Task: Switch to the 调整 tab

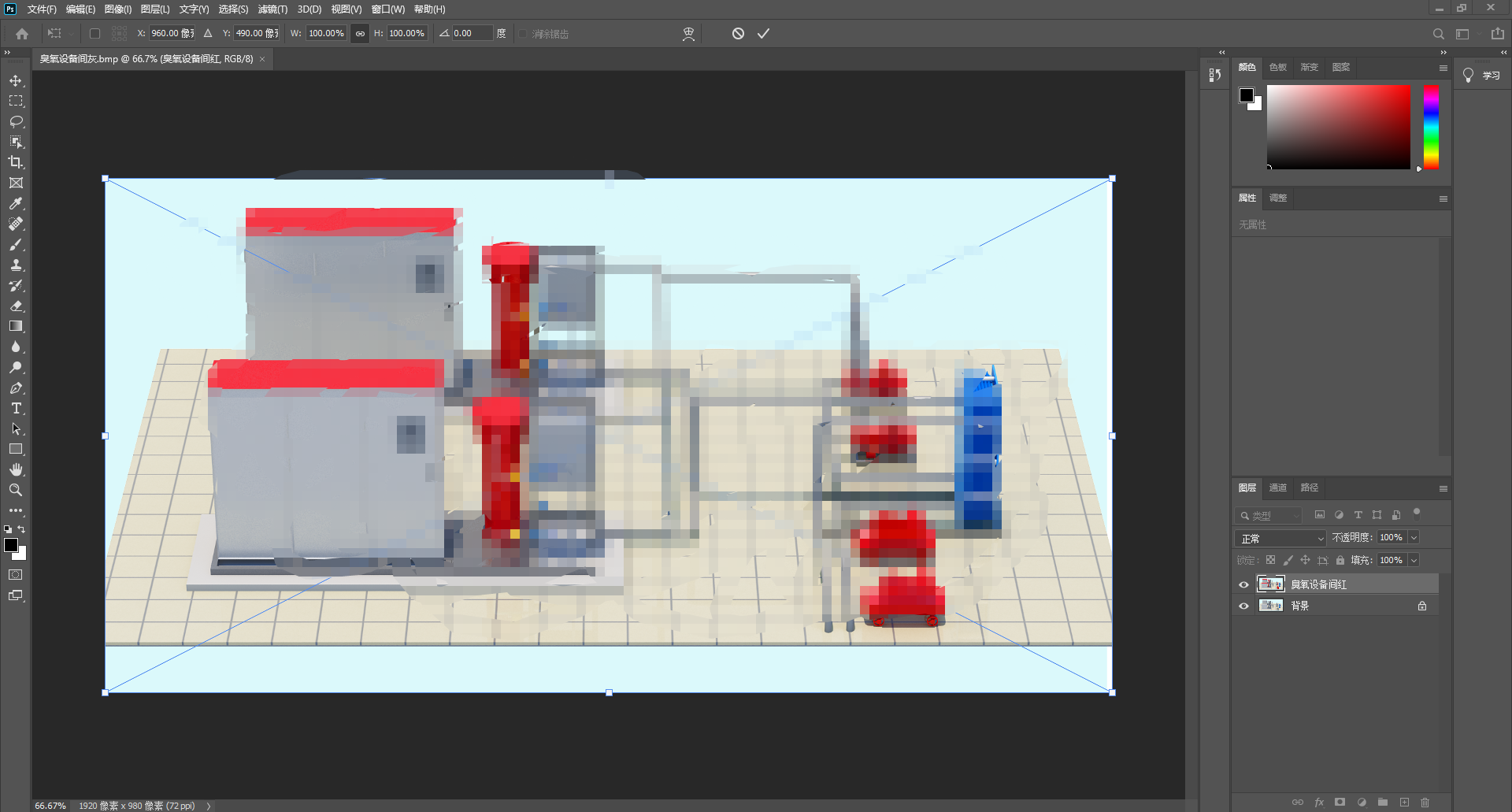Action: point(1278,198)
